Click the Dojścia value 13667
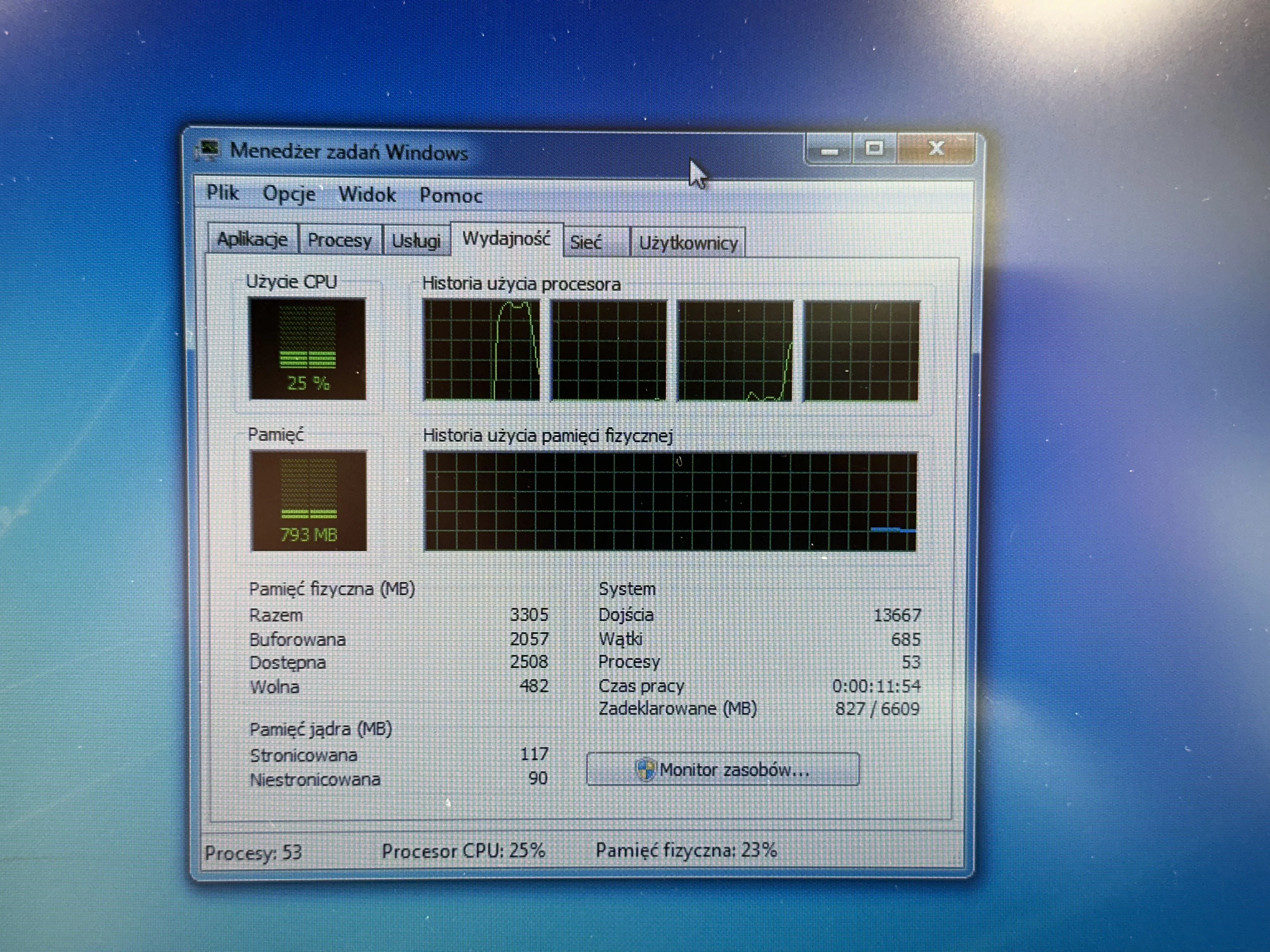 pos(897,615)
